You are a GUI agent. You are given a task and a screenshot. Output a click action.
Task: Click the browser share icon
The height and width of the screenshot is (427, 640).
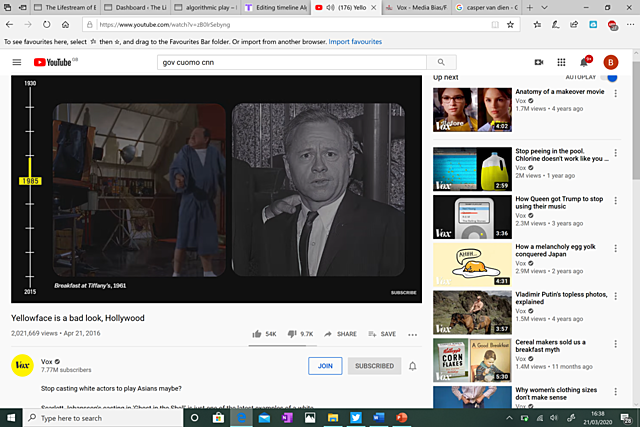pyautogui.click(x=574, y=24)
